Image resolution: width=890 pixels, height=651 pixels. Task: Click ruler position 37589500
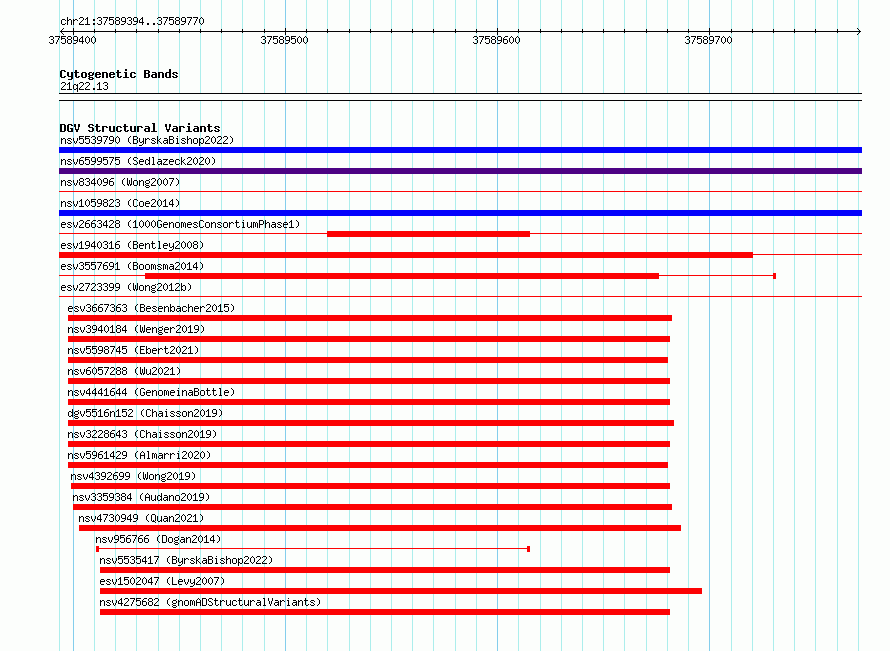[284, 40]
